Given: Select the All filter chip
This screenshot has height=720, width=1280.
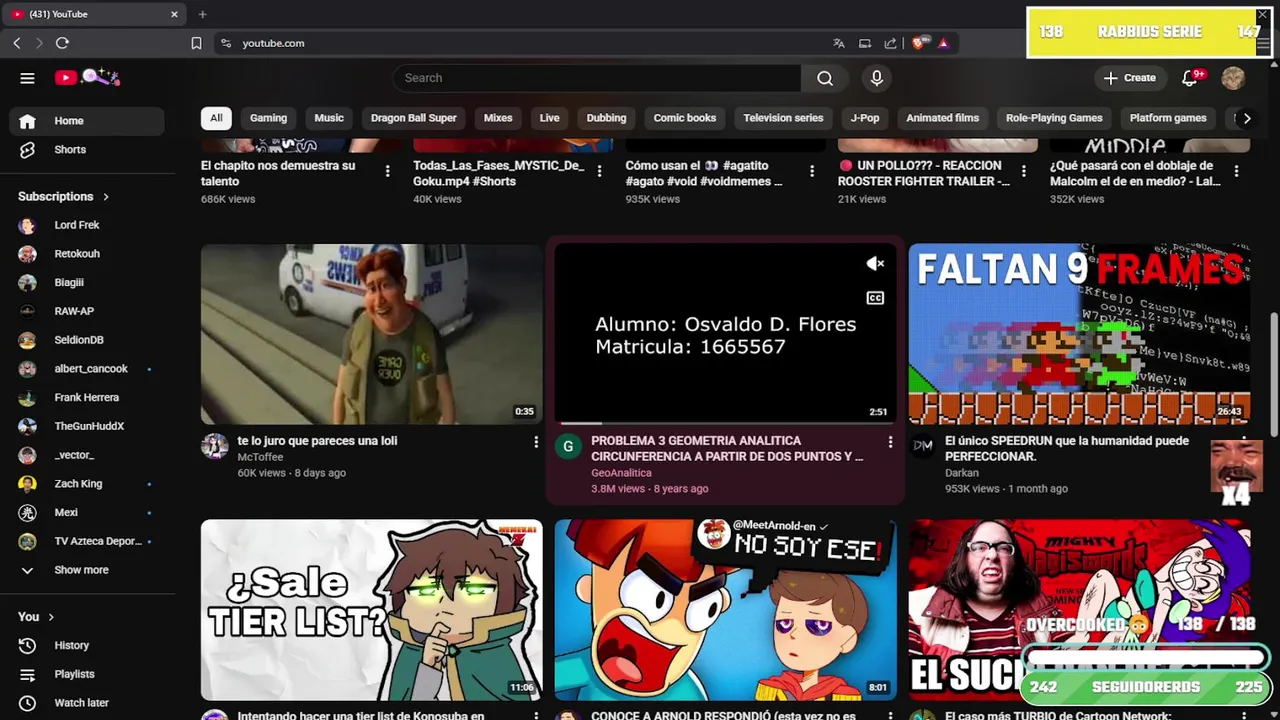Looking at the screenshot, I should [216, 118].
